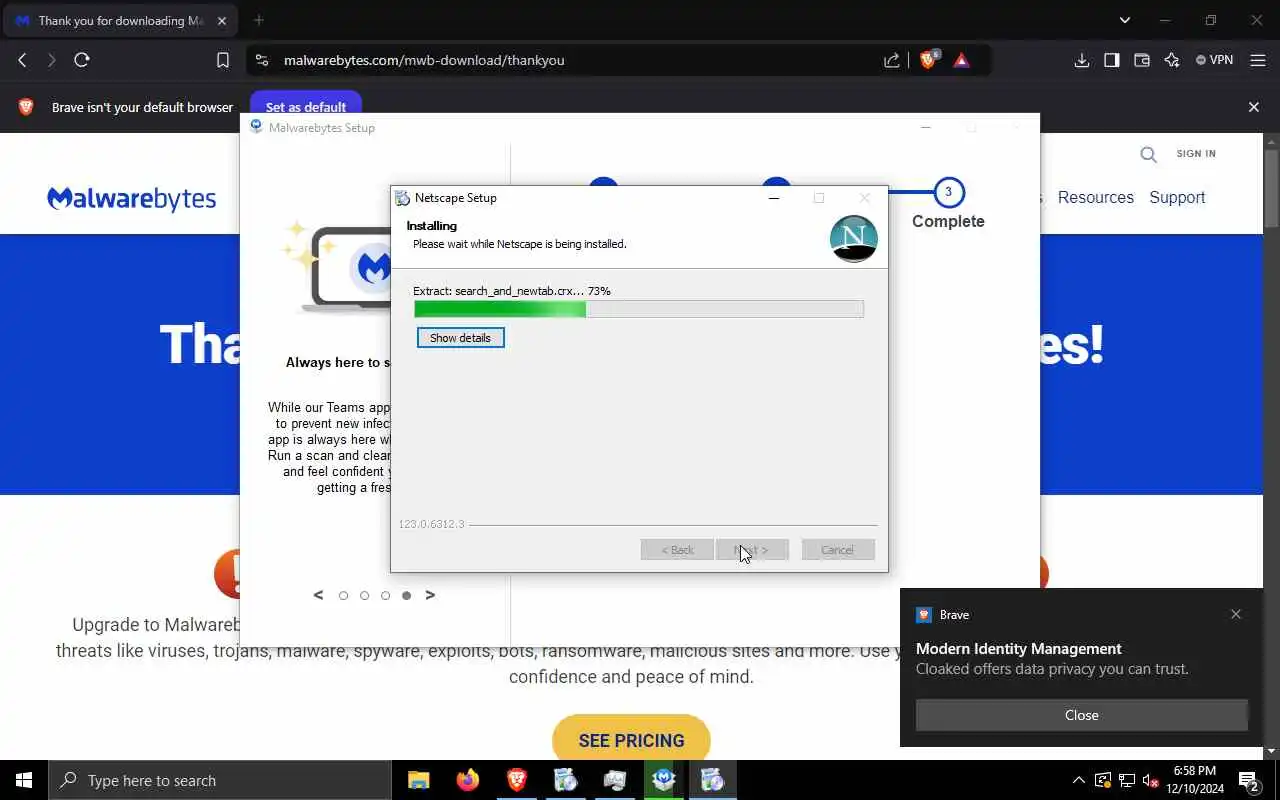Open Firefox from the taskbar
This screenshot has height=800, width=1280.
(x=467, y=780)
